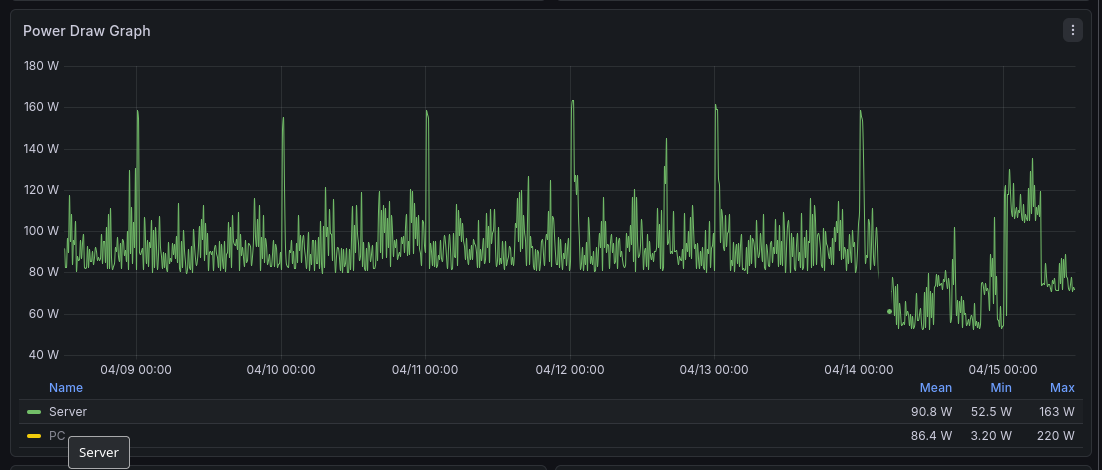Click the tallest spike near 04/12 00:00

coord(572,101)
